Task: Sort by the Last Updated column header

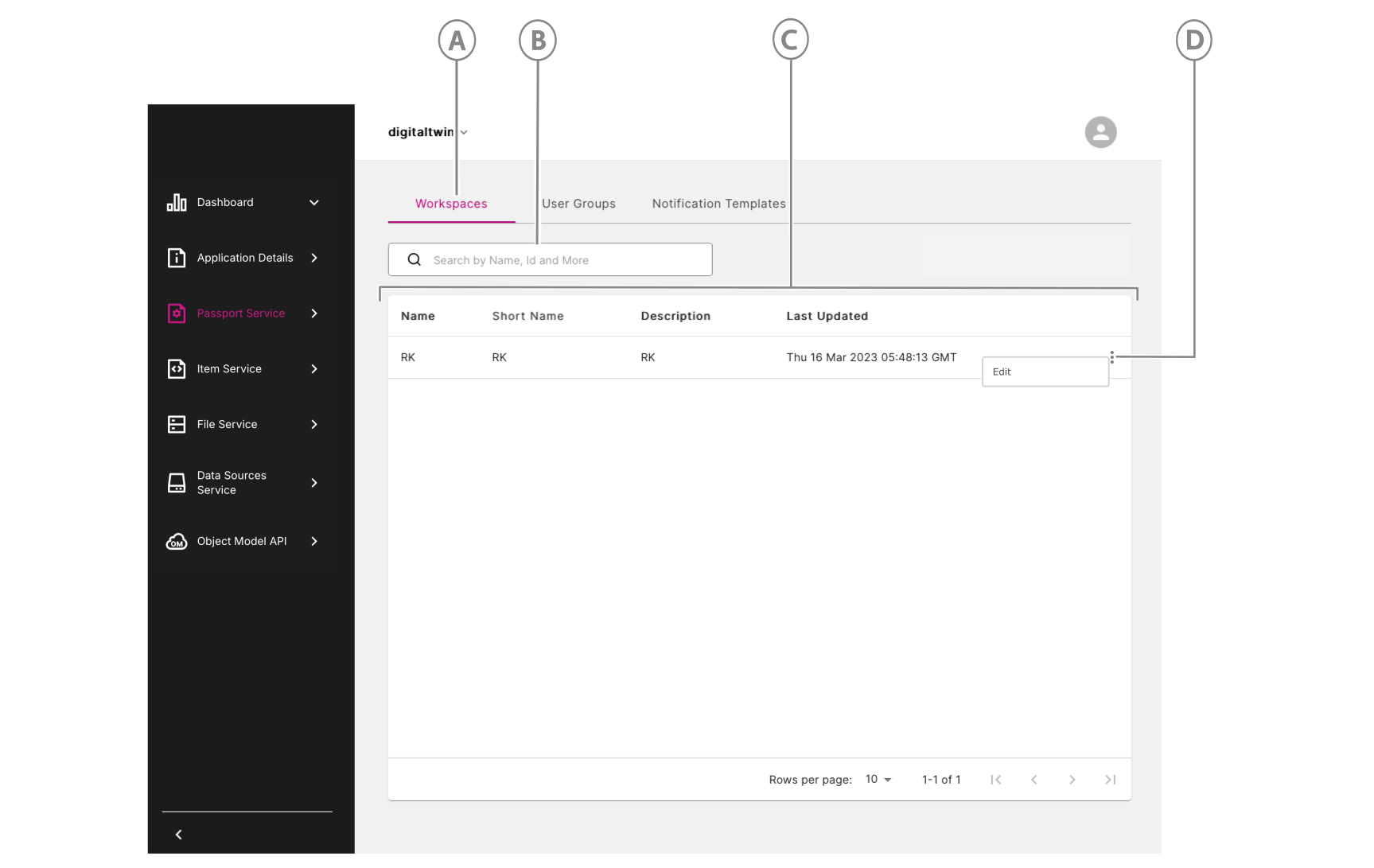Action: 827,316
